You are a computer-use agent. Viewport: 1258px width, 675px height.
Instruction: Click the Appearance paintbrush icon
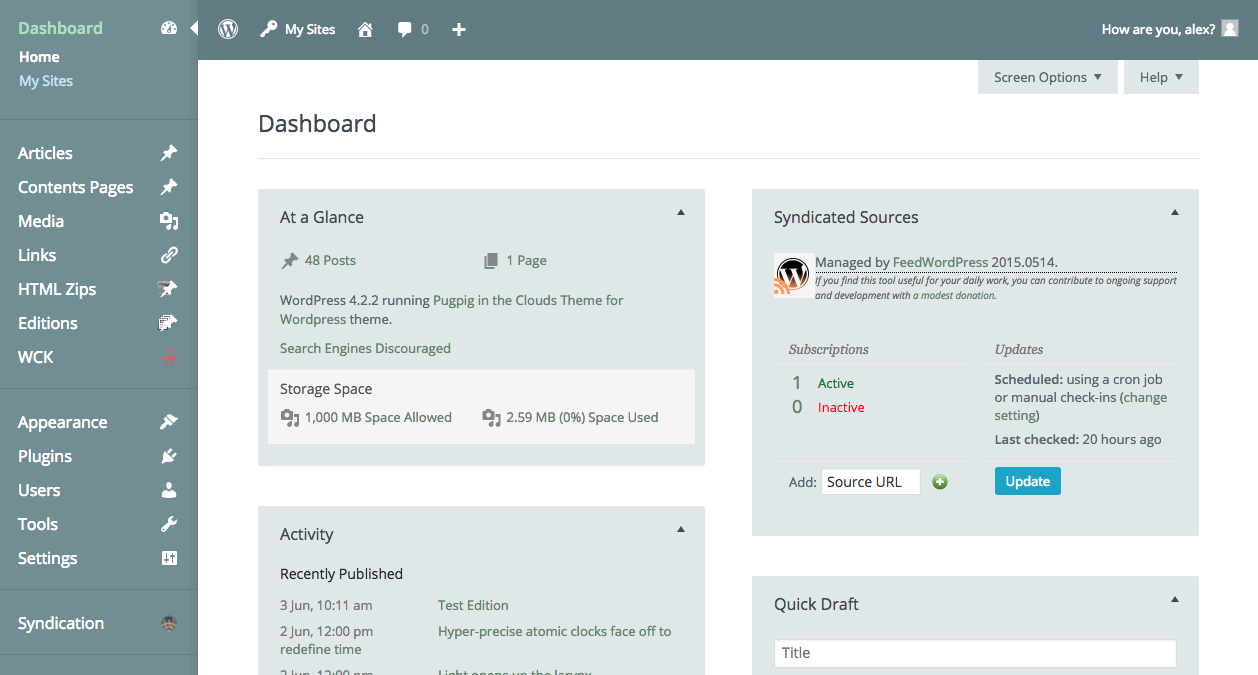tap(169, 422)
